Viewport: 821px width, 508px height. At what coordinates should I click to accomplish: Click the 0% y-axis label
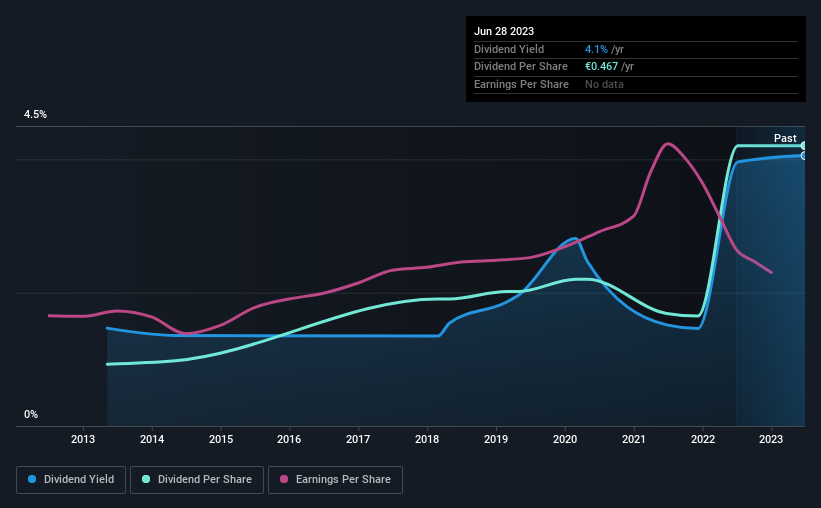31,414
